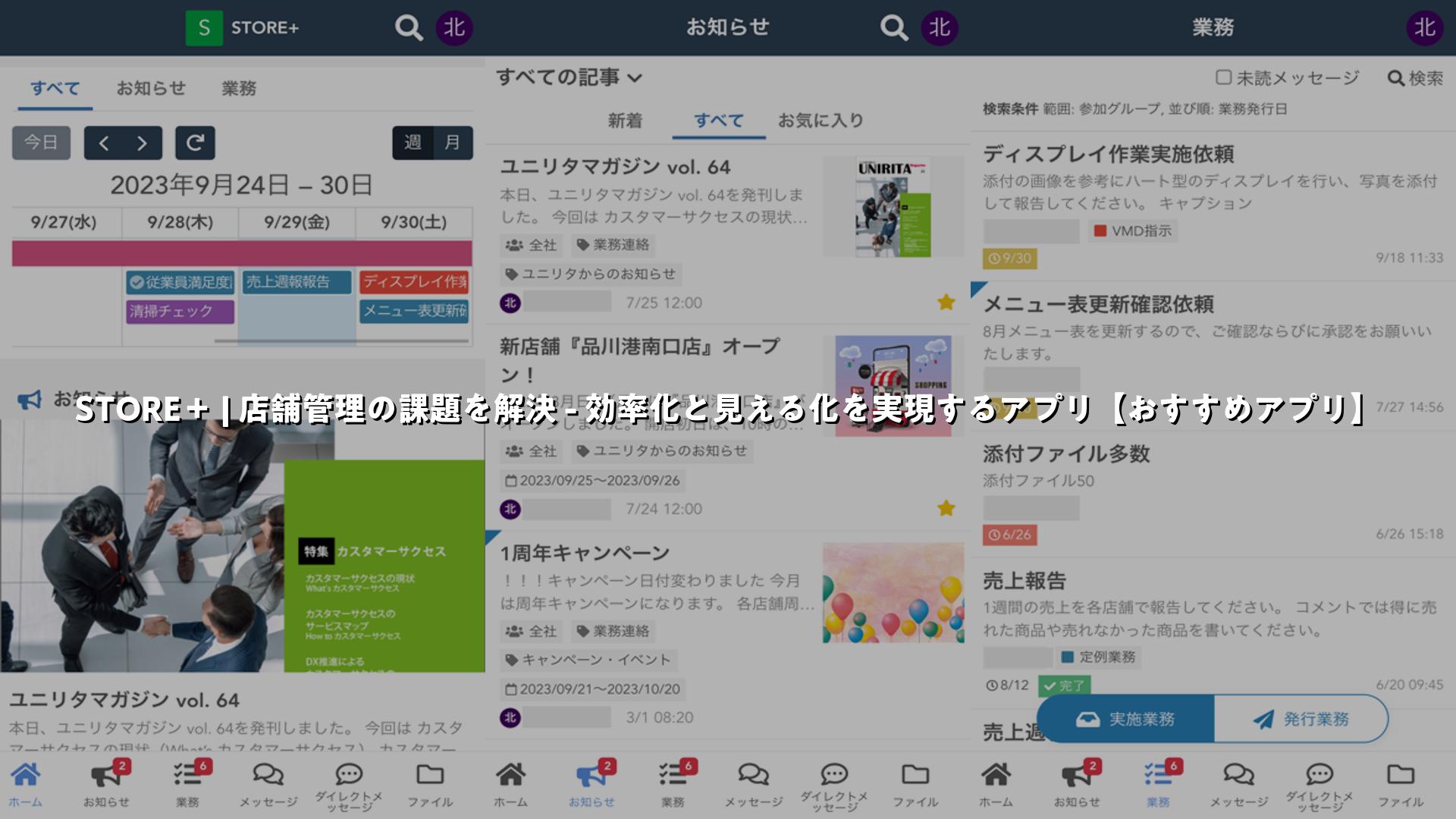
Task: Open the メニュー表更新 calendar event
Action: (414, 311)
